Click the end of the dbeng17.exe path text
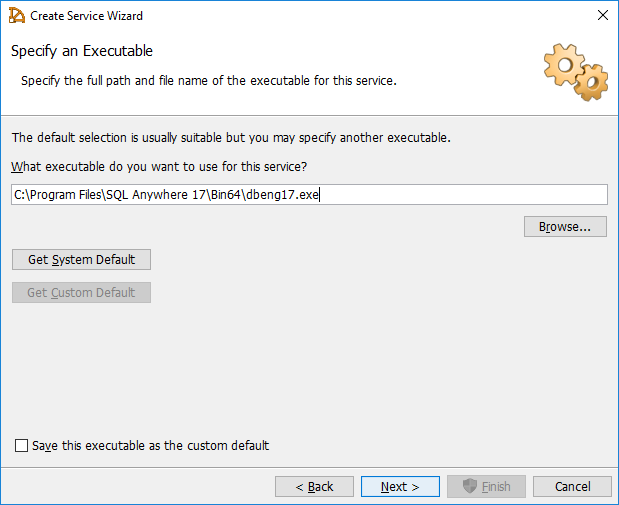619x505 pixels. point(319,195)
